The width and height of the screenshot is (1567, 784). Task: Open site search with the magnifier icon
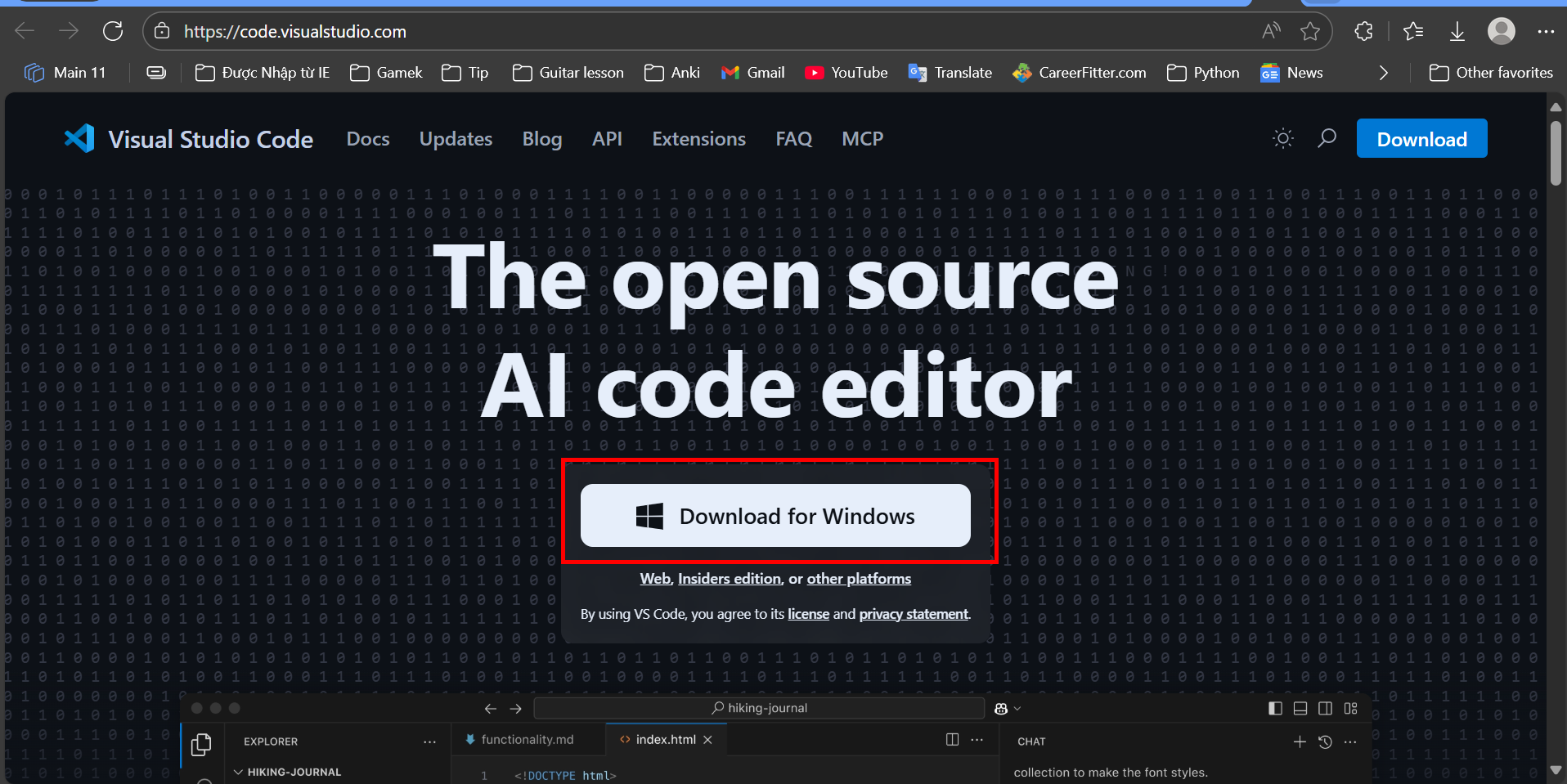tap(1327, 138)
